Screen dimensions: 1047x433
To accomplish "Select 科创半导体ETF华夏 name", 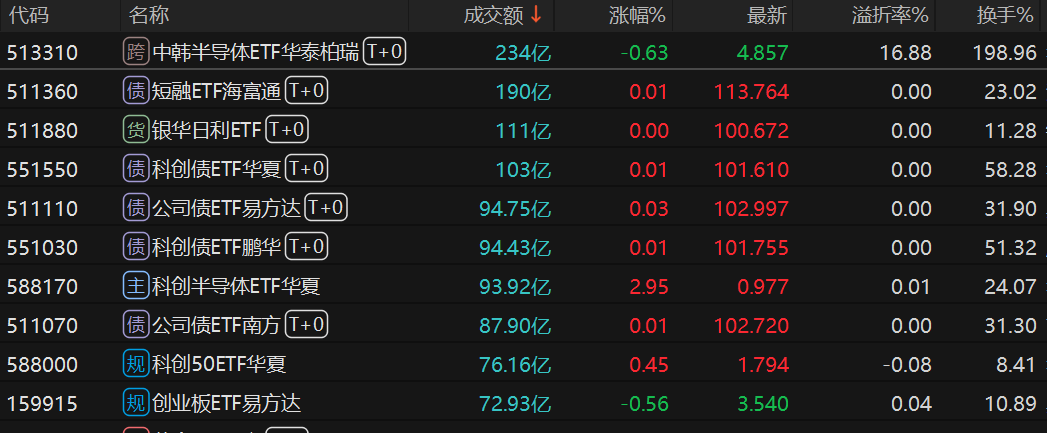I will (x=236, y=287).
